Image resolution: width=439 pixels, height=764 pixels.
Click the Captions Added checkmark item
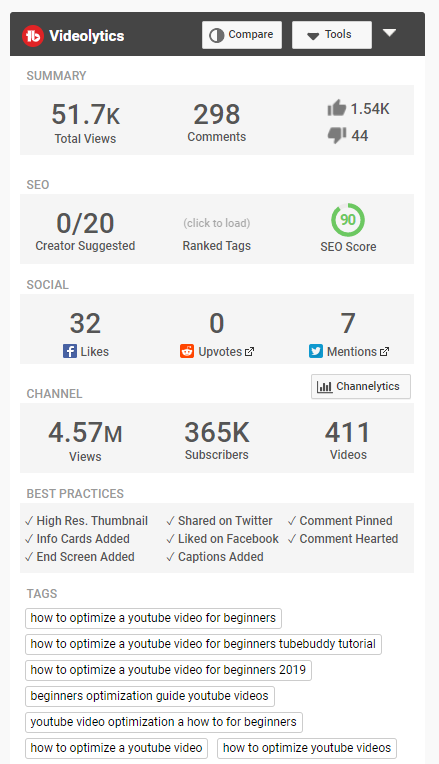click(x=215, y=556)
